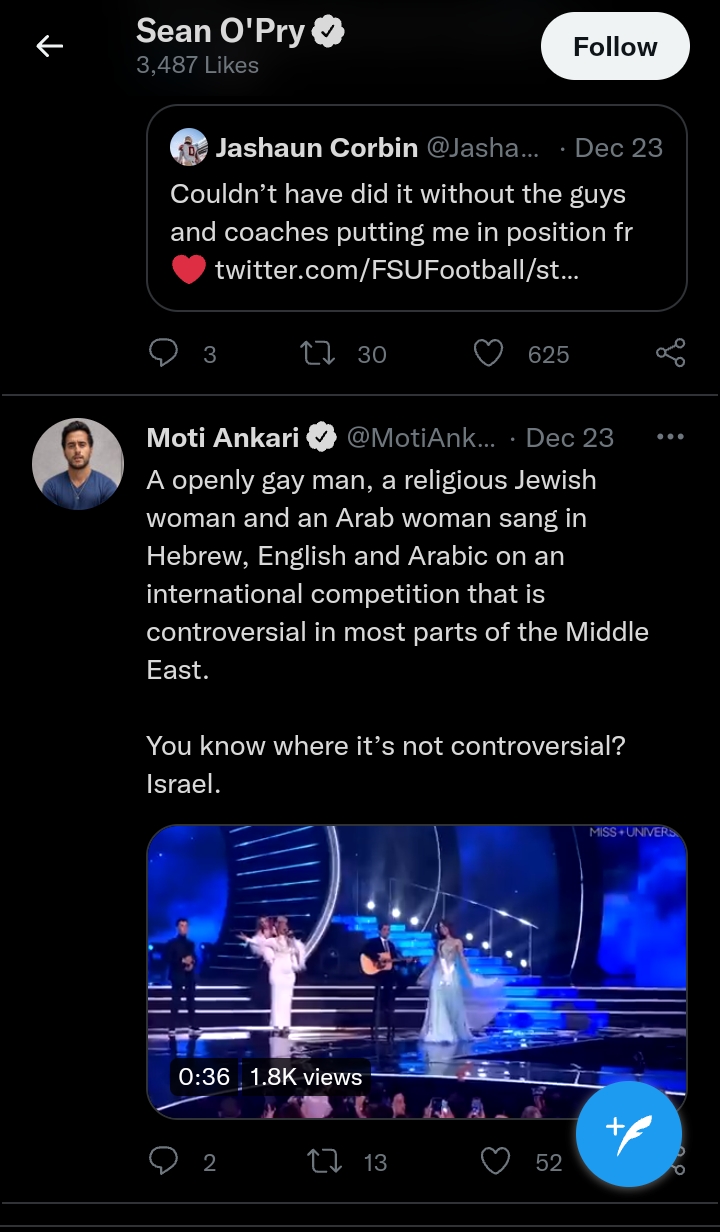Screen dimensions: 720x1232
Task: Open the Sean O'Pry header title
Action: 220,31
